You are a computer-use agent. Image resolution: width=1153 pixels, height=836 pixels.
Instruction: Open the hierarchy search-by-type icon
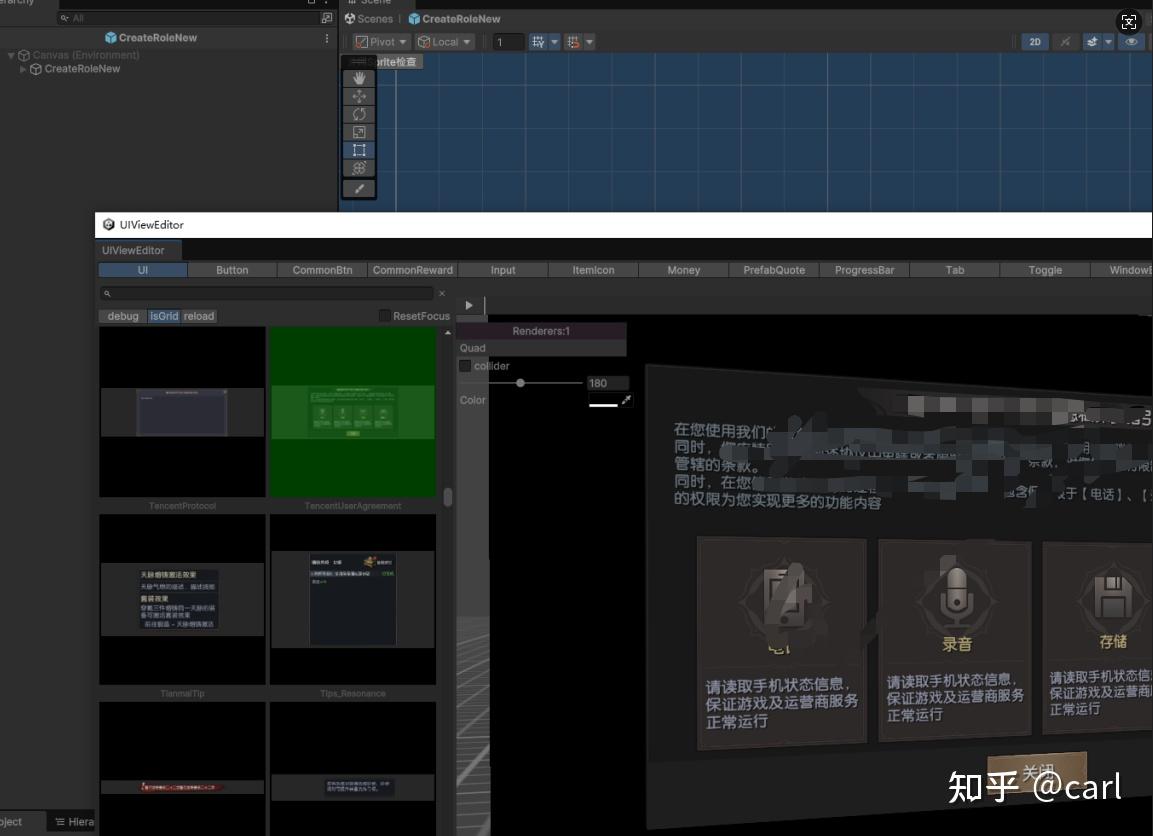pos(326,18)
